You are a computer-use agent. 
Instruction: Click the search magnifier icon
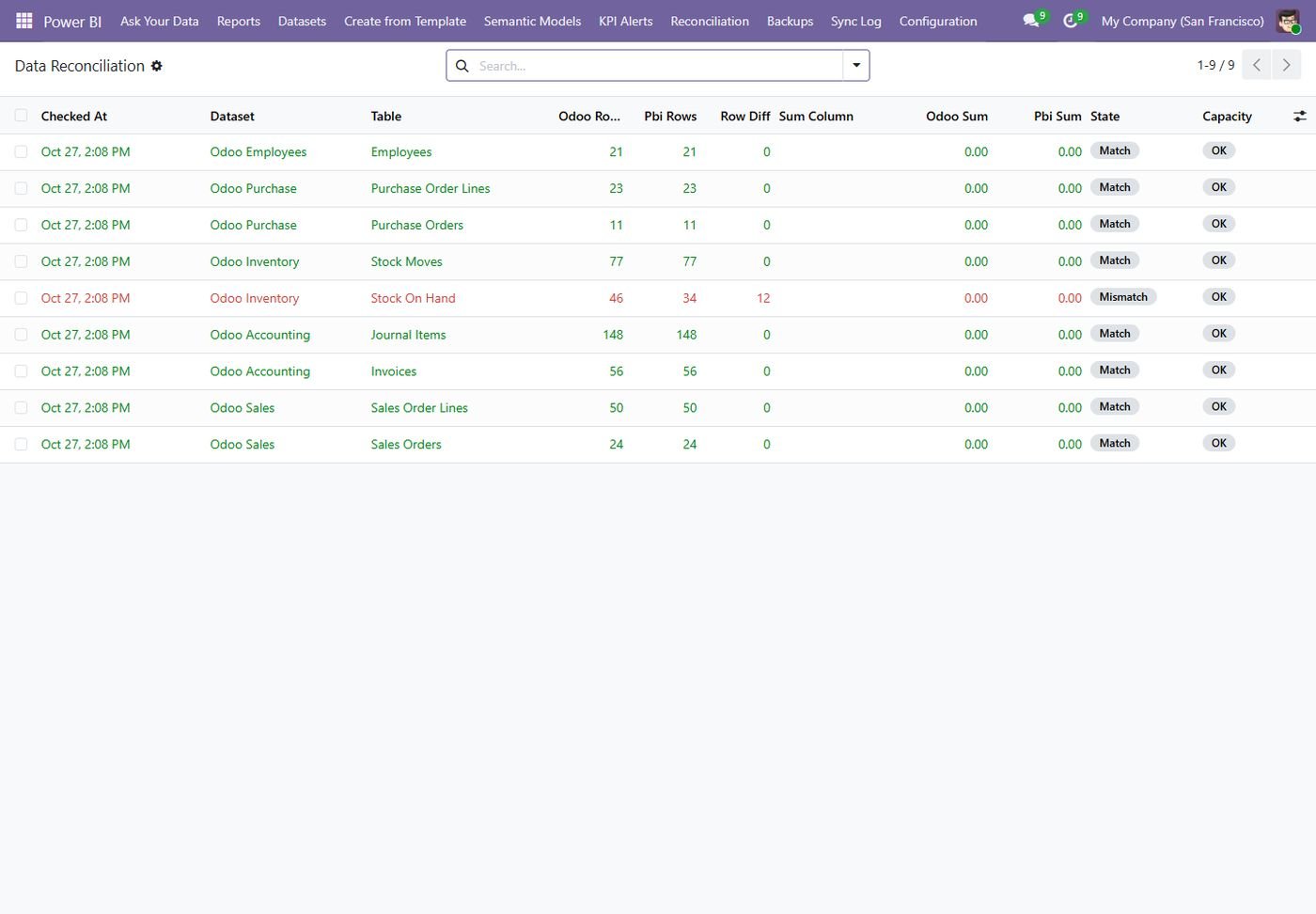[x=462, y=66]
